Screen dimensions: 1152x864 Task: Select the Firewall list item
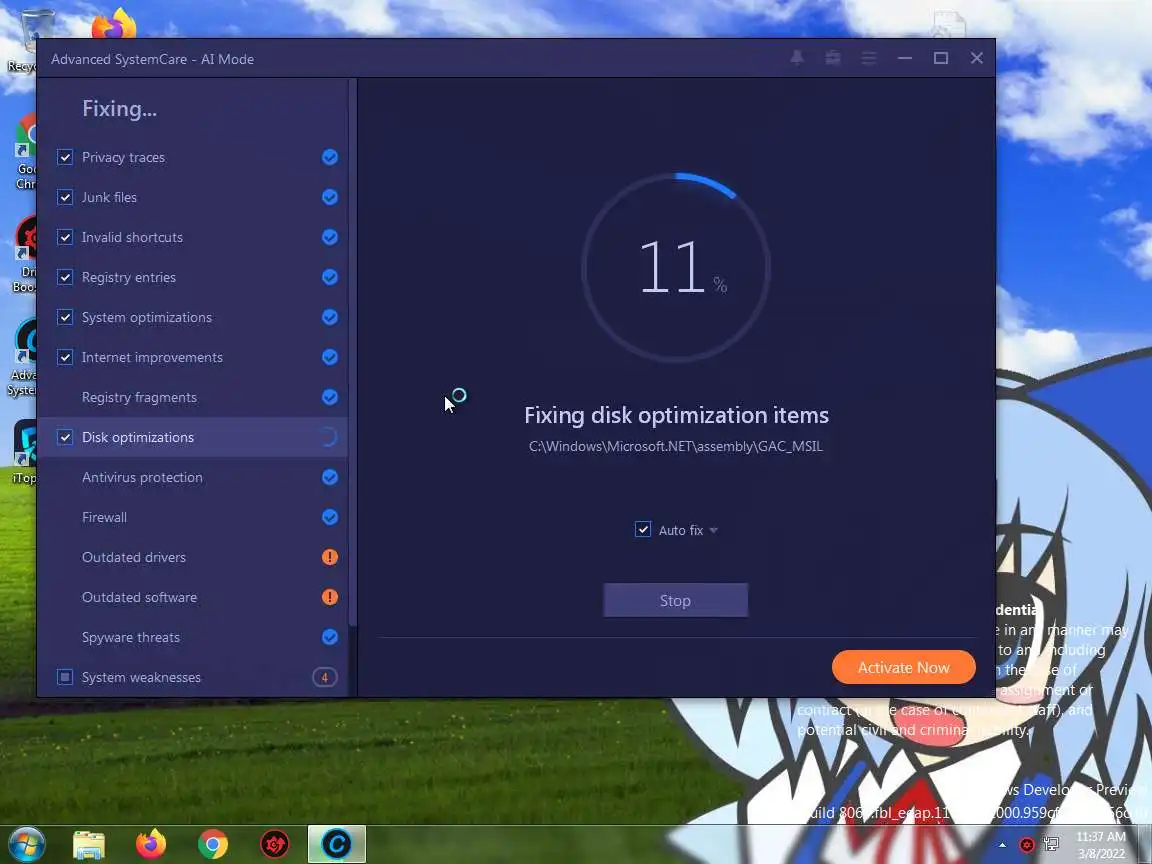192,517
